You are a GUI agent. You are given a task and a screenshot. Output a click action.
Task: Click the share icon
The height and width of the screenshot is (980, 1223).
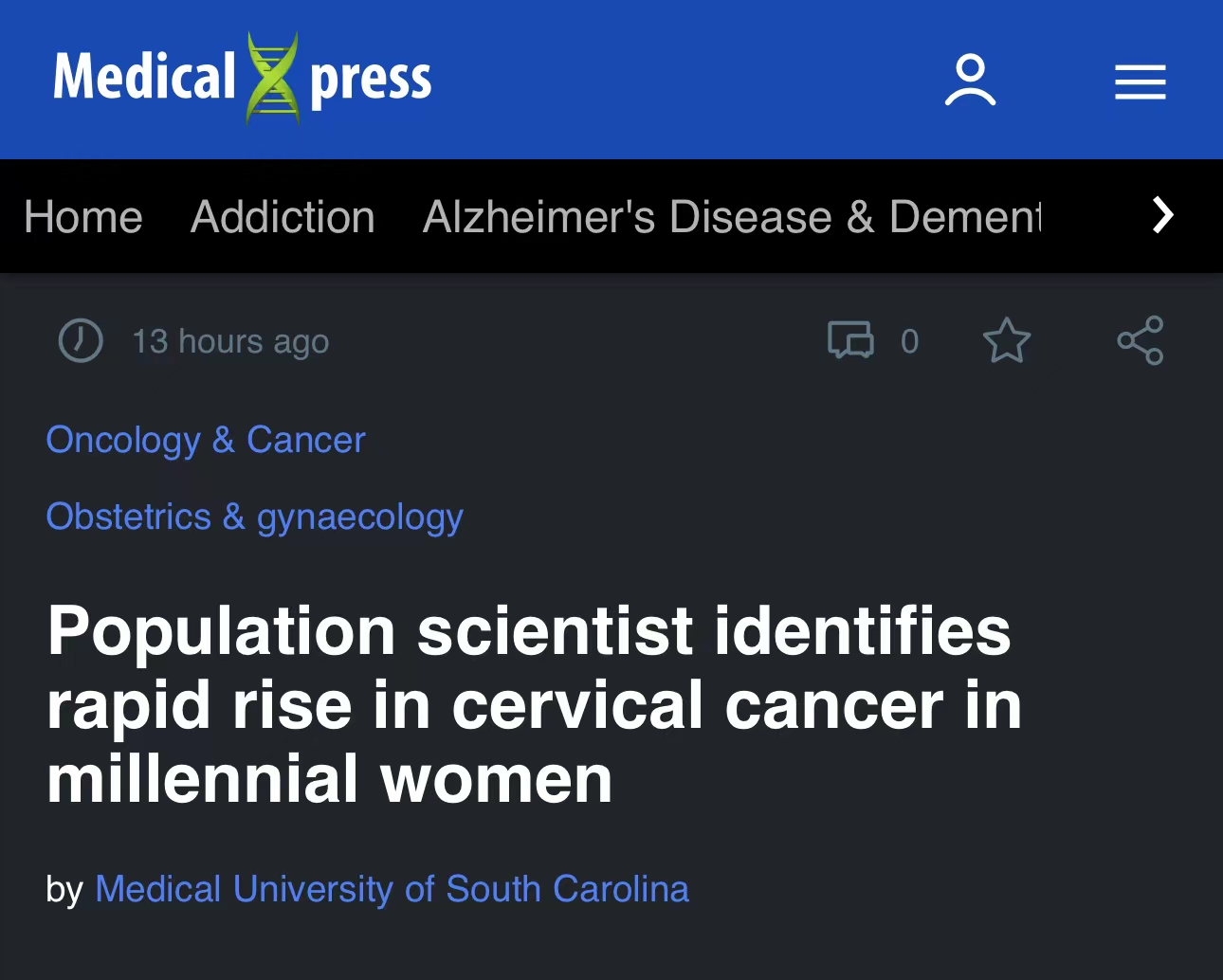1140,340
